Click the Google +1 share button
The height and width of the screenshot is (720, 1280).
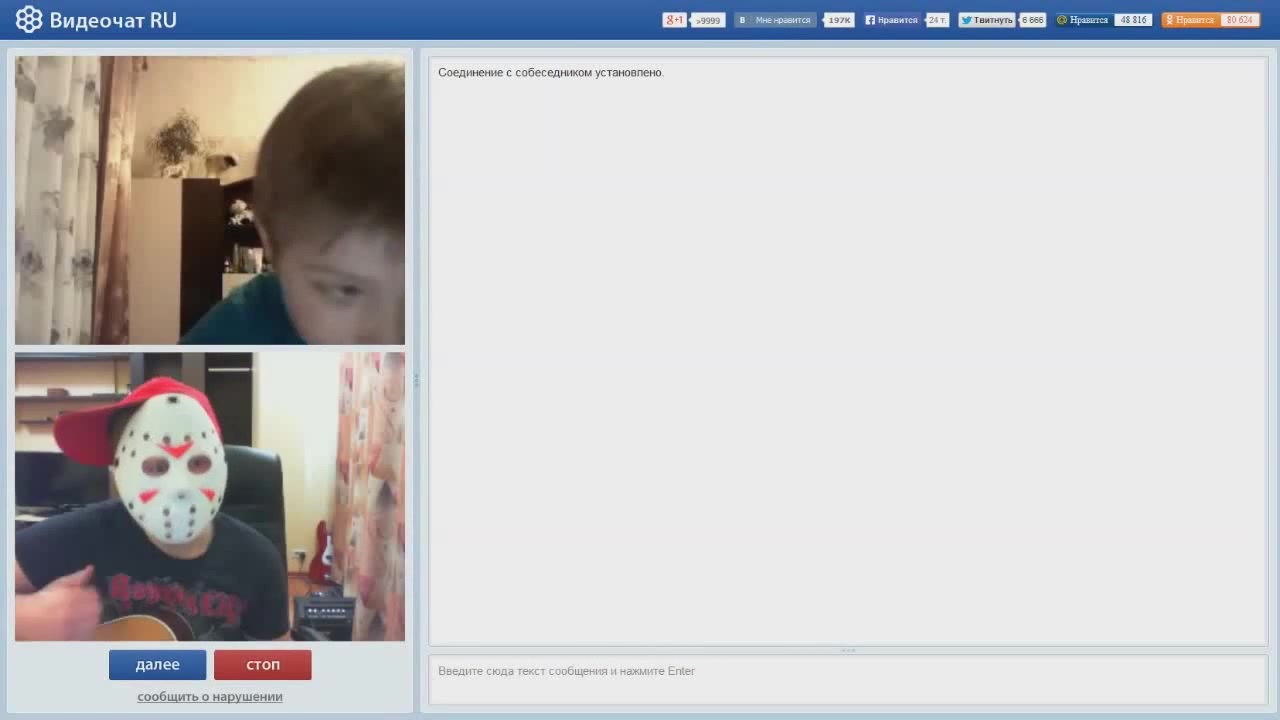coord(675,20)
